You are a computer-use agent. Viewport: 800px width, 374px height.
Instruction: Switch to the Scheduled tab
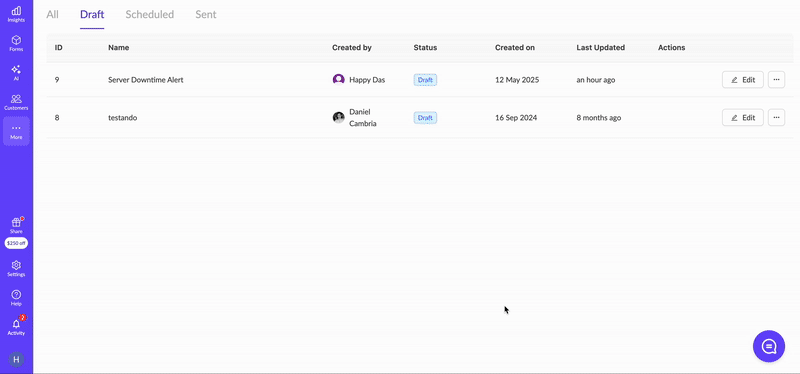pyautogui.click(x=149, y=14)
